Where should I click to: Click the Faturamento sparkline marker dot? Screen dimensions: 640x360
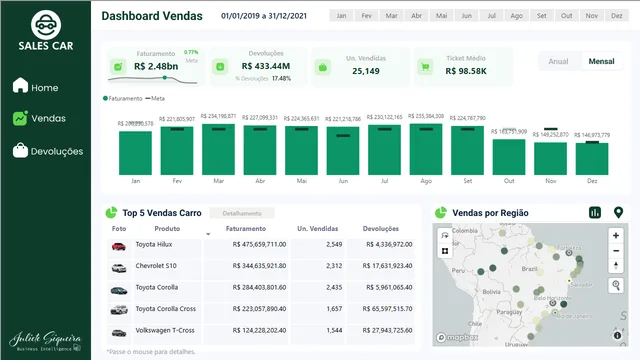coord(164,78)
